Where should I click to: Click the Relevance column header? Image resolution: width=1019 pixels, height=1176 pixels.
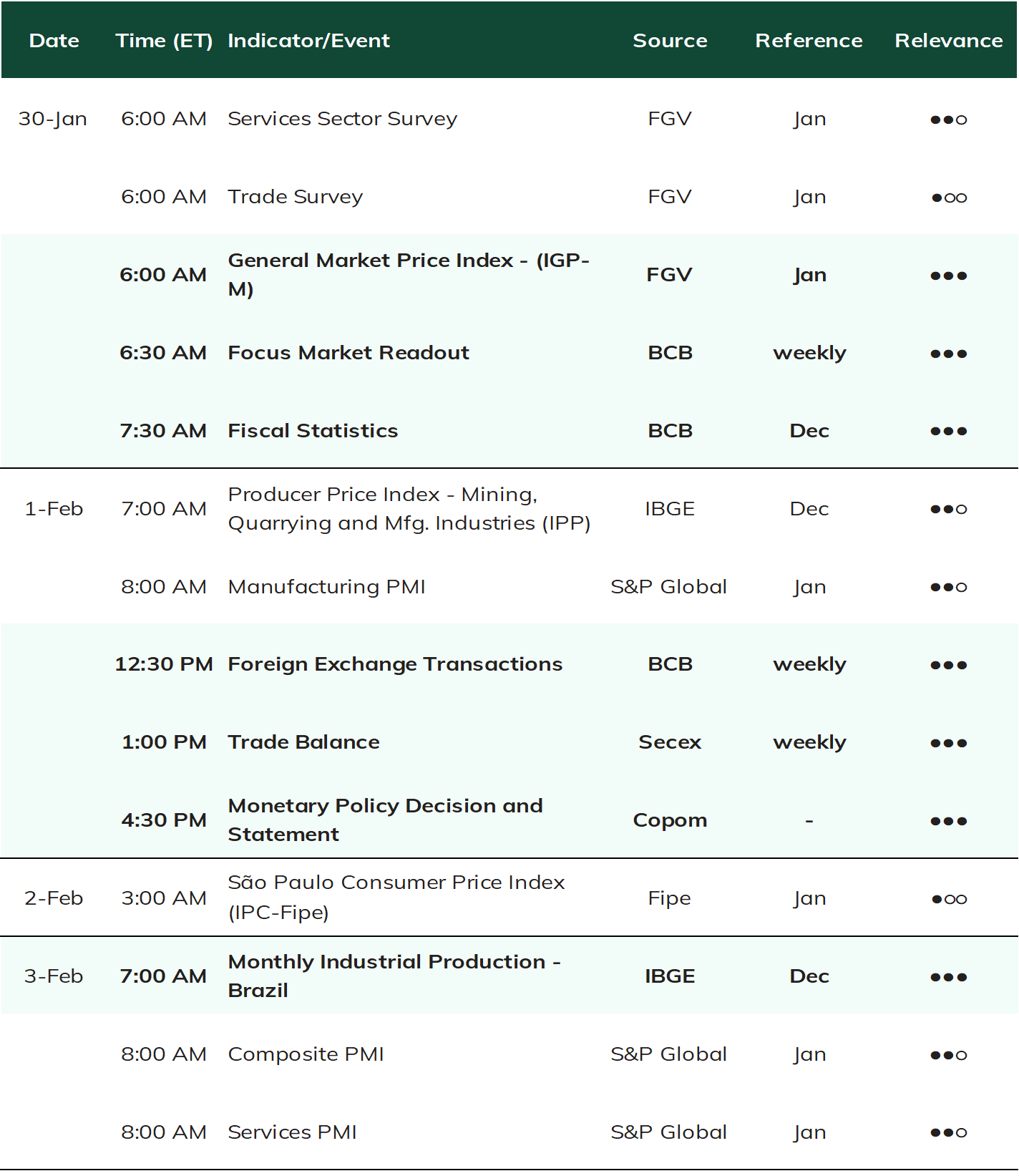(949, 41)
